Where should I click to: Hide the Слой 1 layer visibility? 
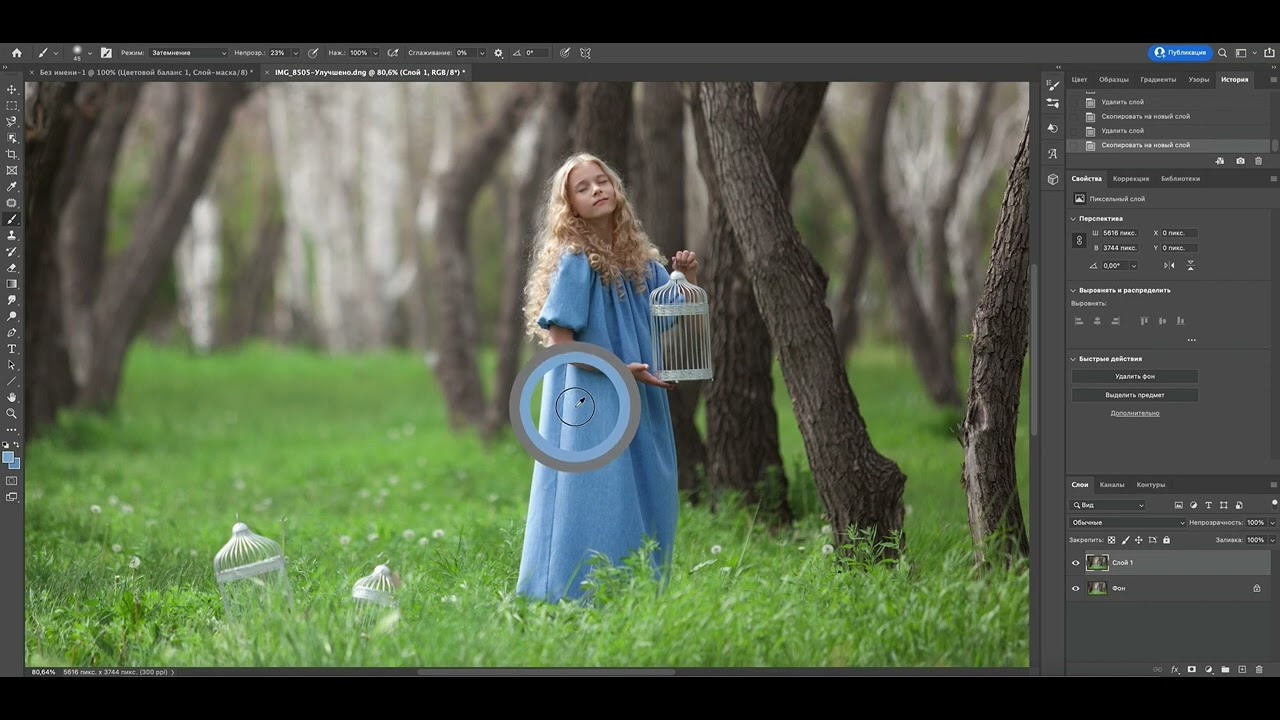tap(1076, 563)
